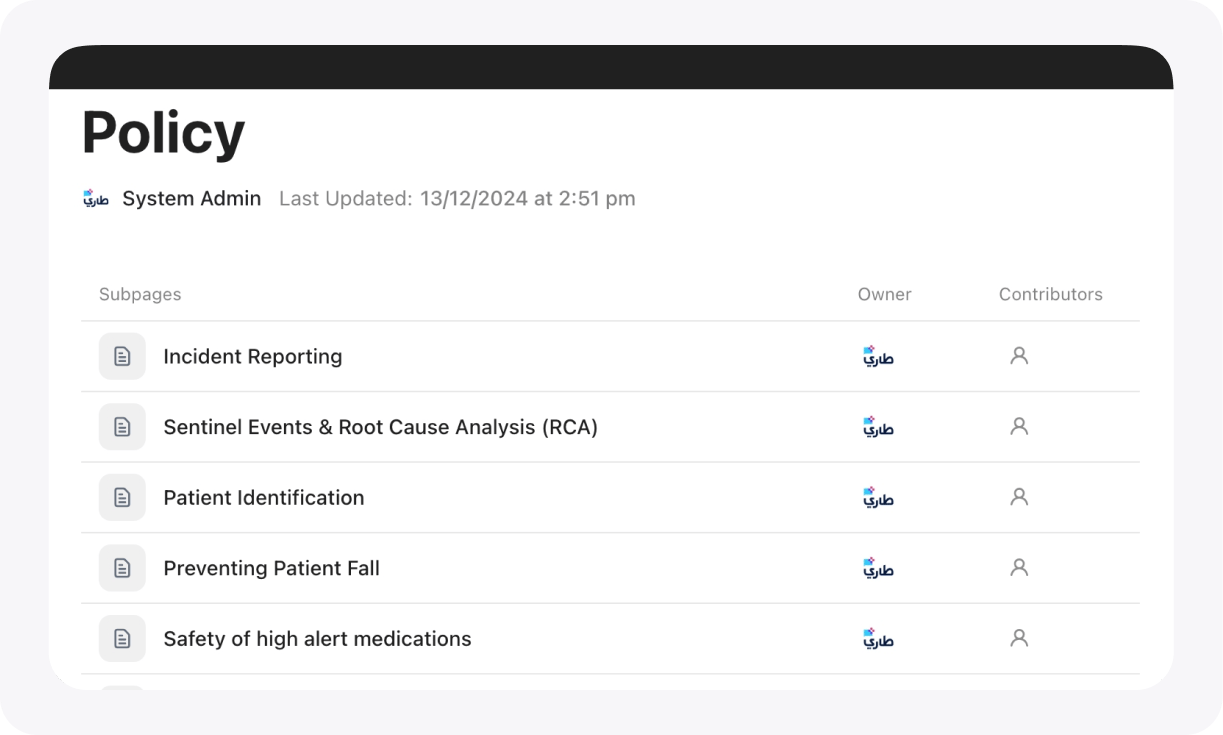This screenshot has height=735, width=1223.
Task: Open the Preventing Patient Fall subpage
Action: [272, 568]
